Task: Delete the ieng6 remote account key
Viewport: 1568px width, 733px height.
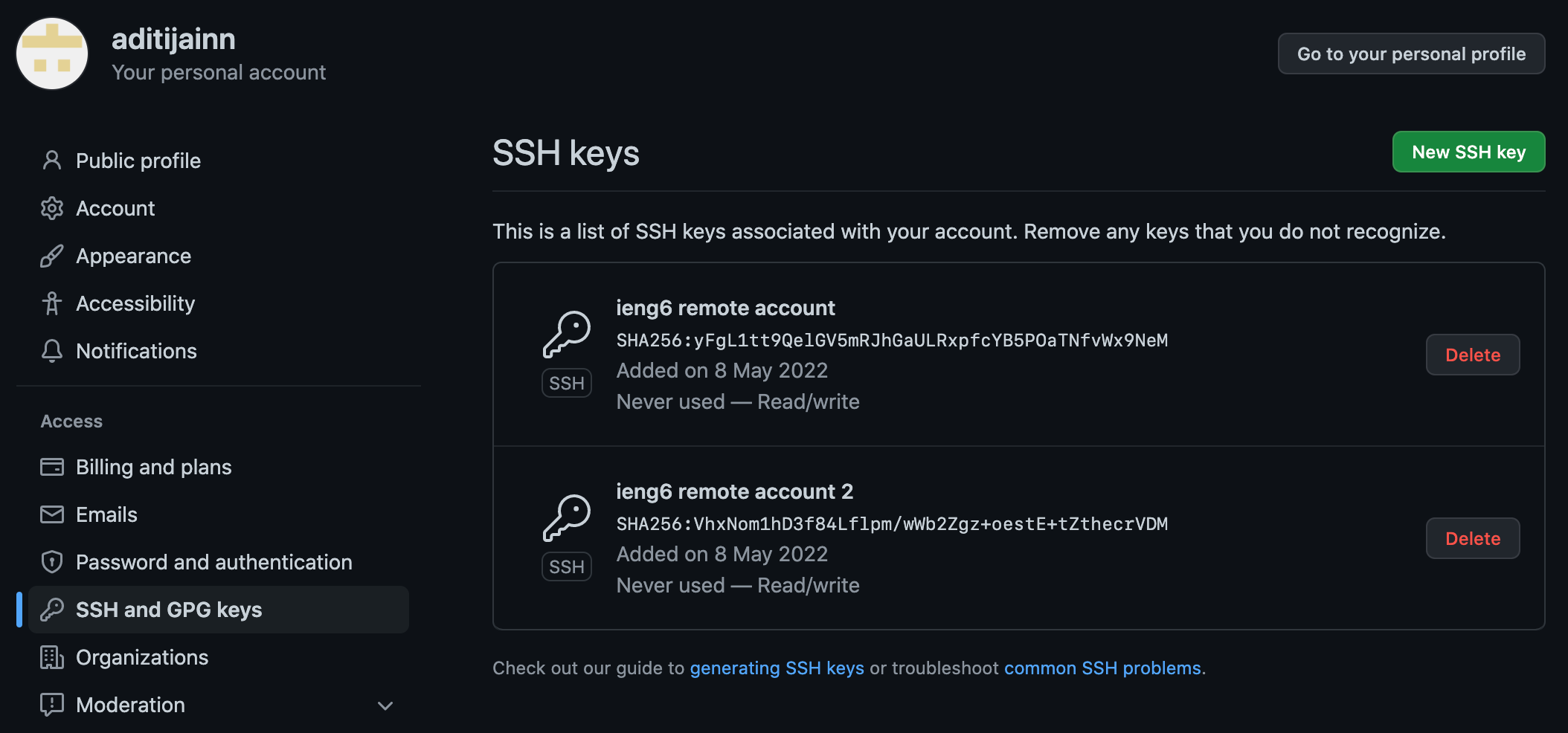Action: click(1472, 355)
